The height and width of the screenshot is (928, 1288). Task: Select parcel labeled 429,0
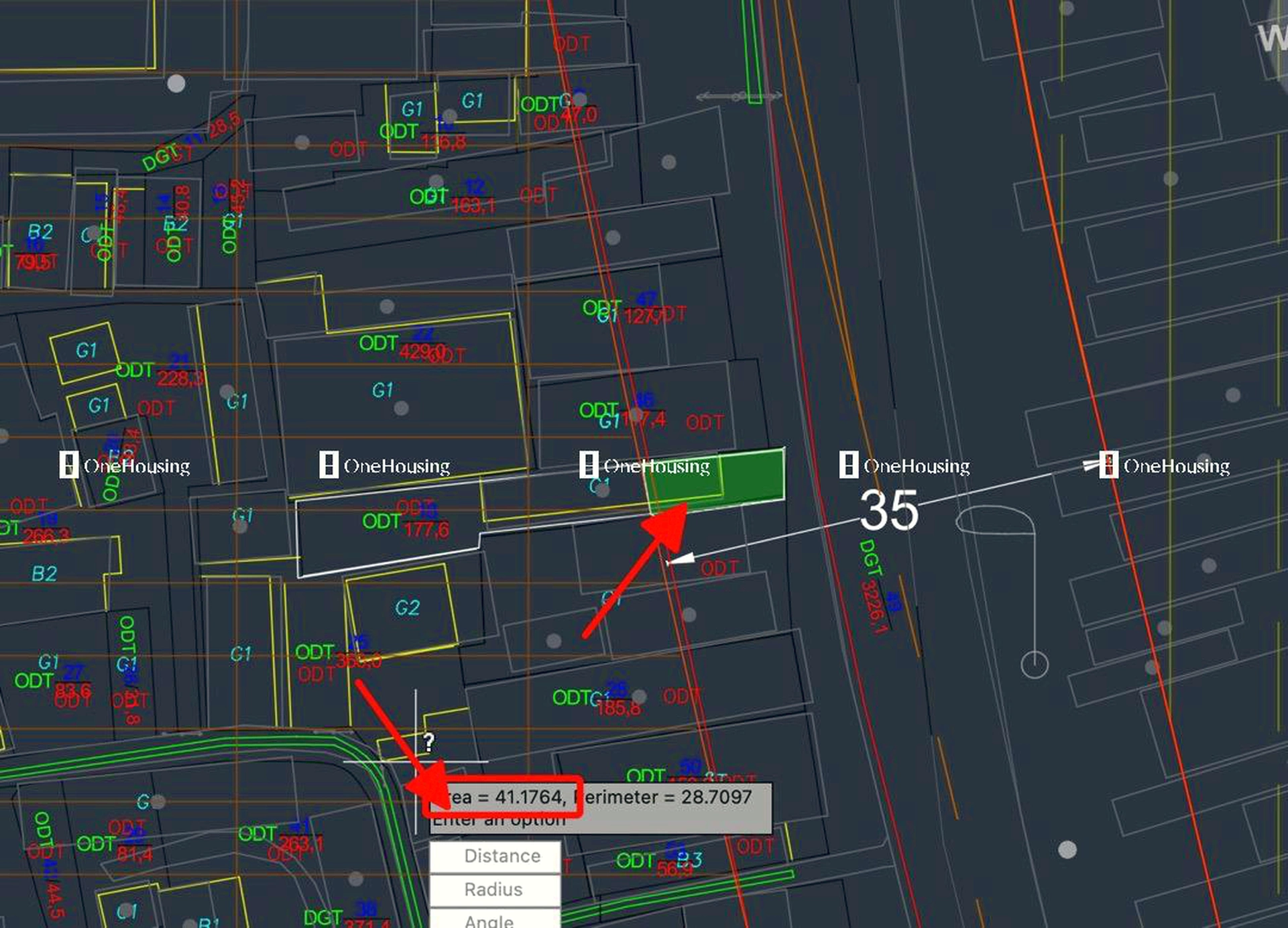(x=421, y=351)
